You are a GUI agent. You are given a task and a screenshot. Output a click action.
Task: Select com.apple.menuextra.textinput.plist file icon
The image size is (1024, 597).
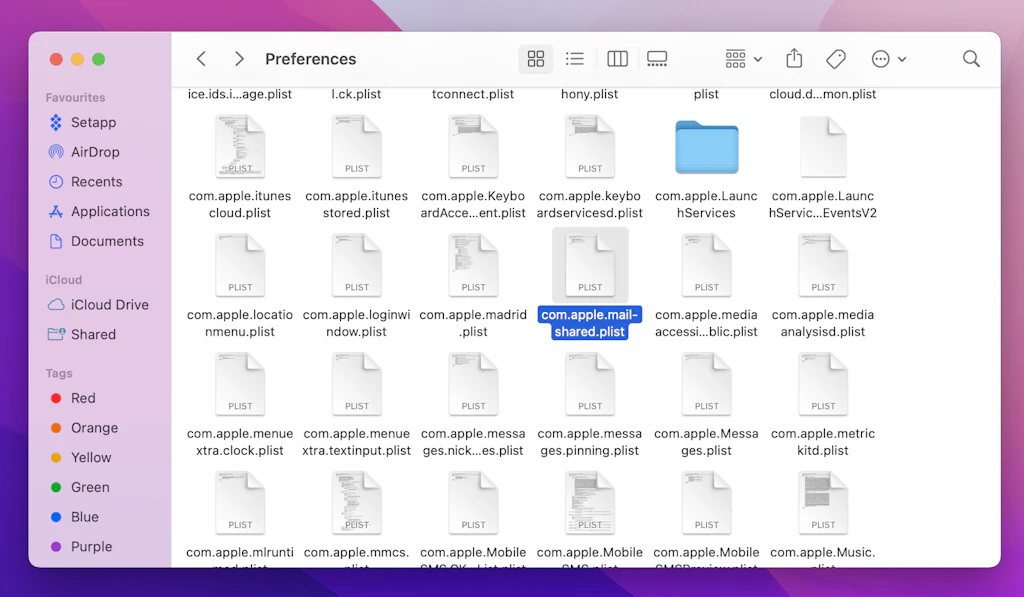(x=357, y=384)
